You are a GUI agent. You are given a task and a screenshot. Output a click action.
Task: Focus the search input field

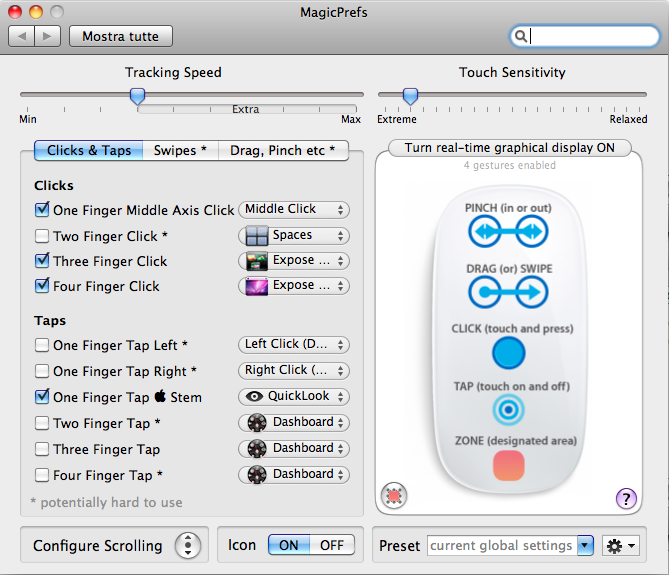585,36
